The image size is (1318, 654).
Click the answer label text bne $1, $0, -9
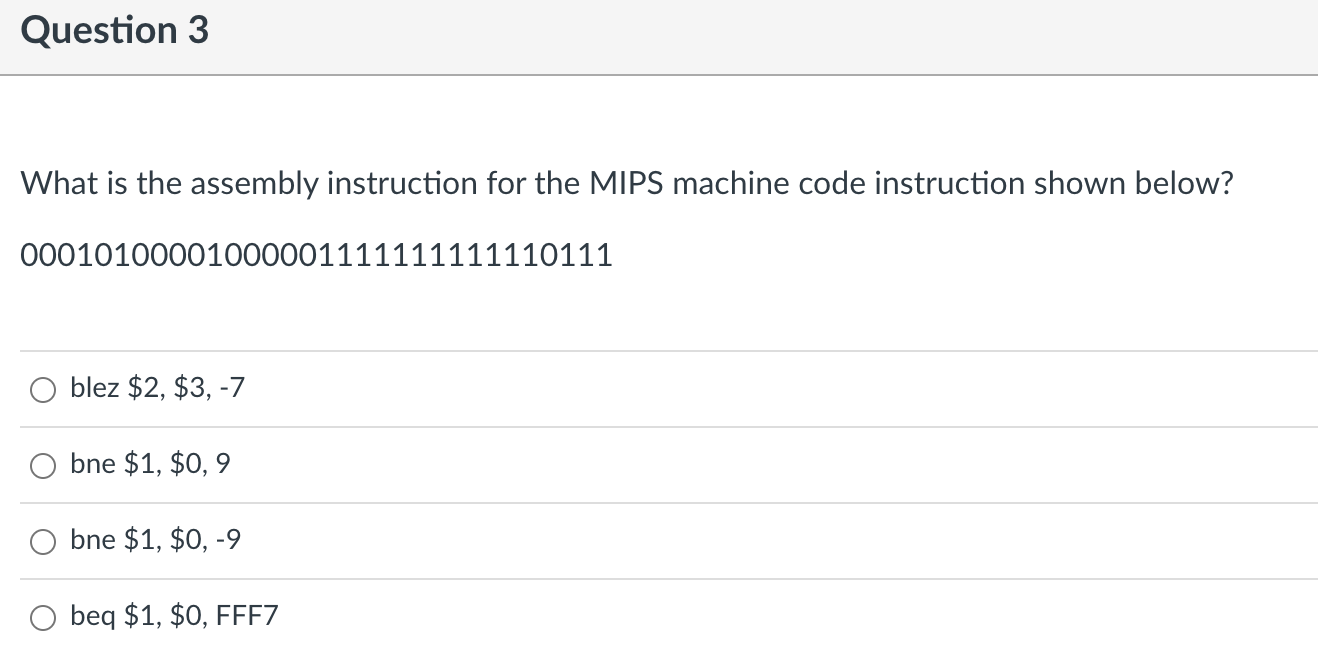[x=155, y=540]
